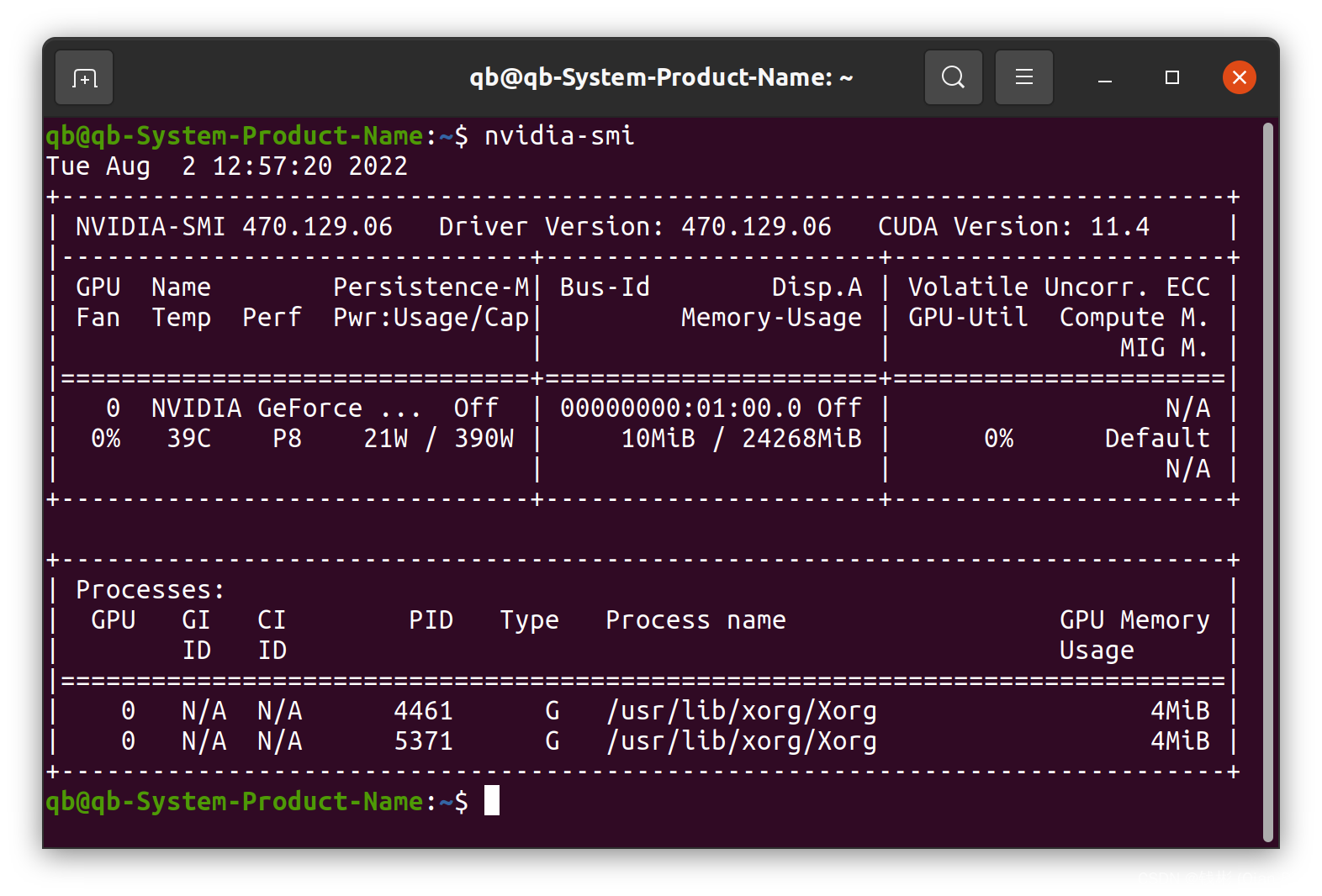Click the timestamp 12:57:20
This screenshot has height=896, width=1322.
(272, 166)
